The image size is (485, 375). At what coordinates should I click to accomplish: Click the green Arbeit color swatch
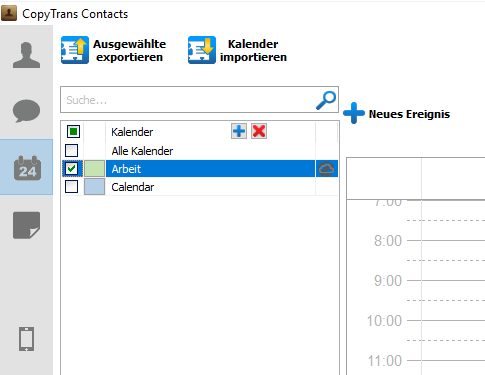pyautogui.click(x=94, y=169)
